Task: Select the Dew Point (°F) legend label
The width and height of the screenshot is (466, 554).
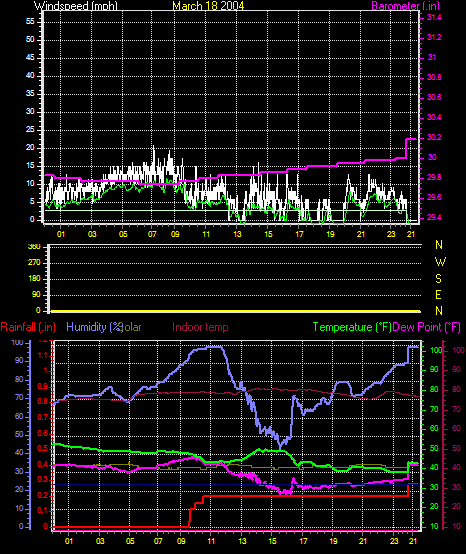Action: (x=427, y=327)
